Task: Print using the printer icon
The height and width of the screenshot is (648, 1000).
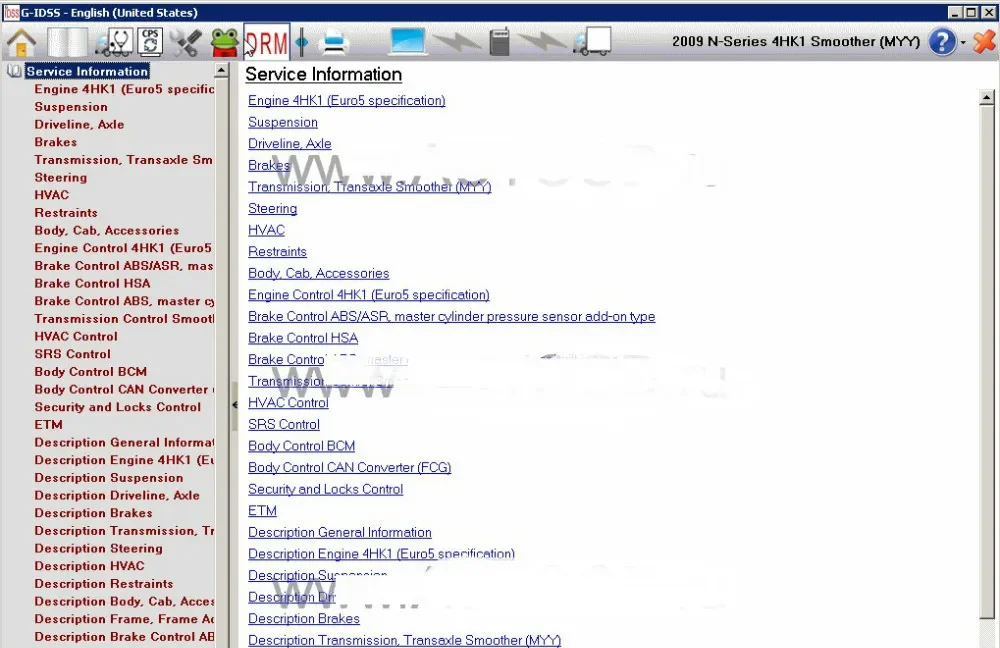Action: 335,43
